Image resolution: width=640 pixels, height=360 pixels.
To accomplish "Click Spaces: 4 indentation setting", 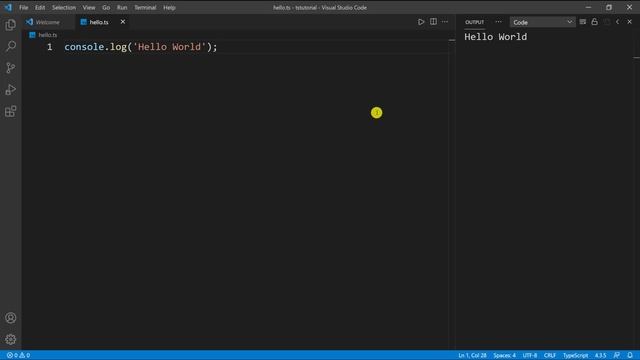I will point(504,356).
